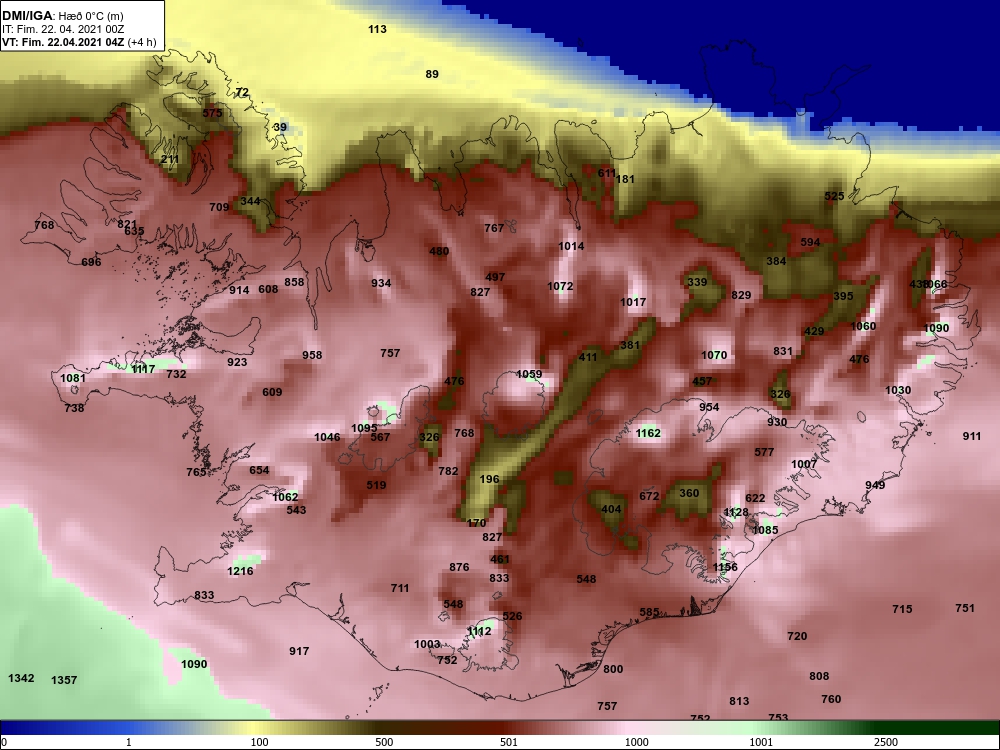1000x750 pixels.
Task: Select the 594 height value
Action: coord(810,242)
